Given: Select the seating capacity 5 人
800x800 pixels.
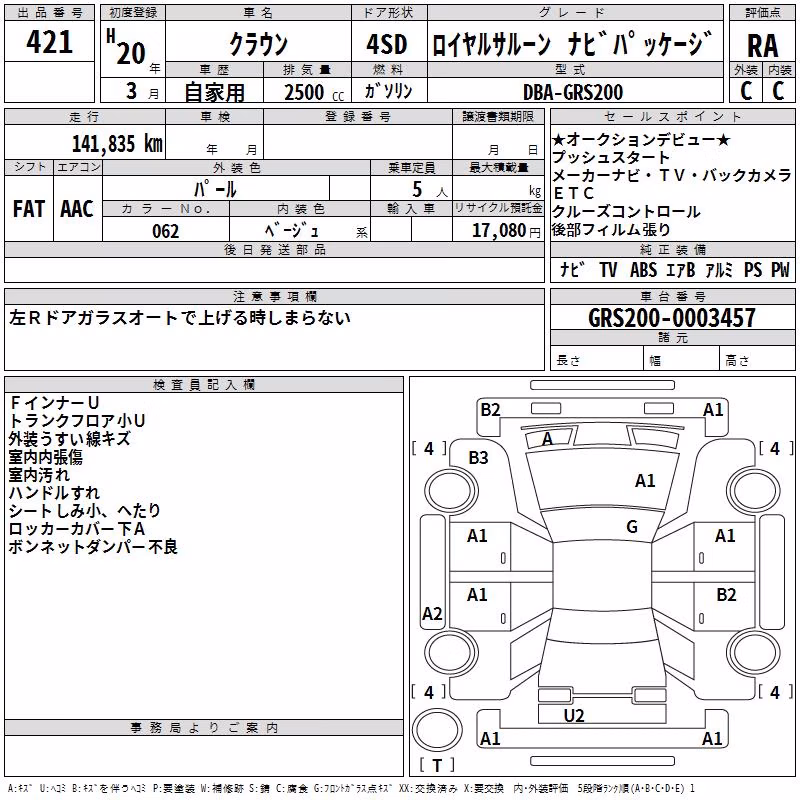Looking at the screenshot, I should pos(430,190).
